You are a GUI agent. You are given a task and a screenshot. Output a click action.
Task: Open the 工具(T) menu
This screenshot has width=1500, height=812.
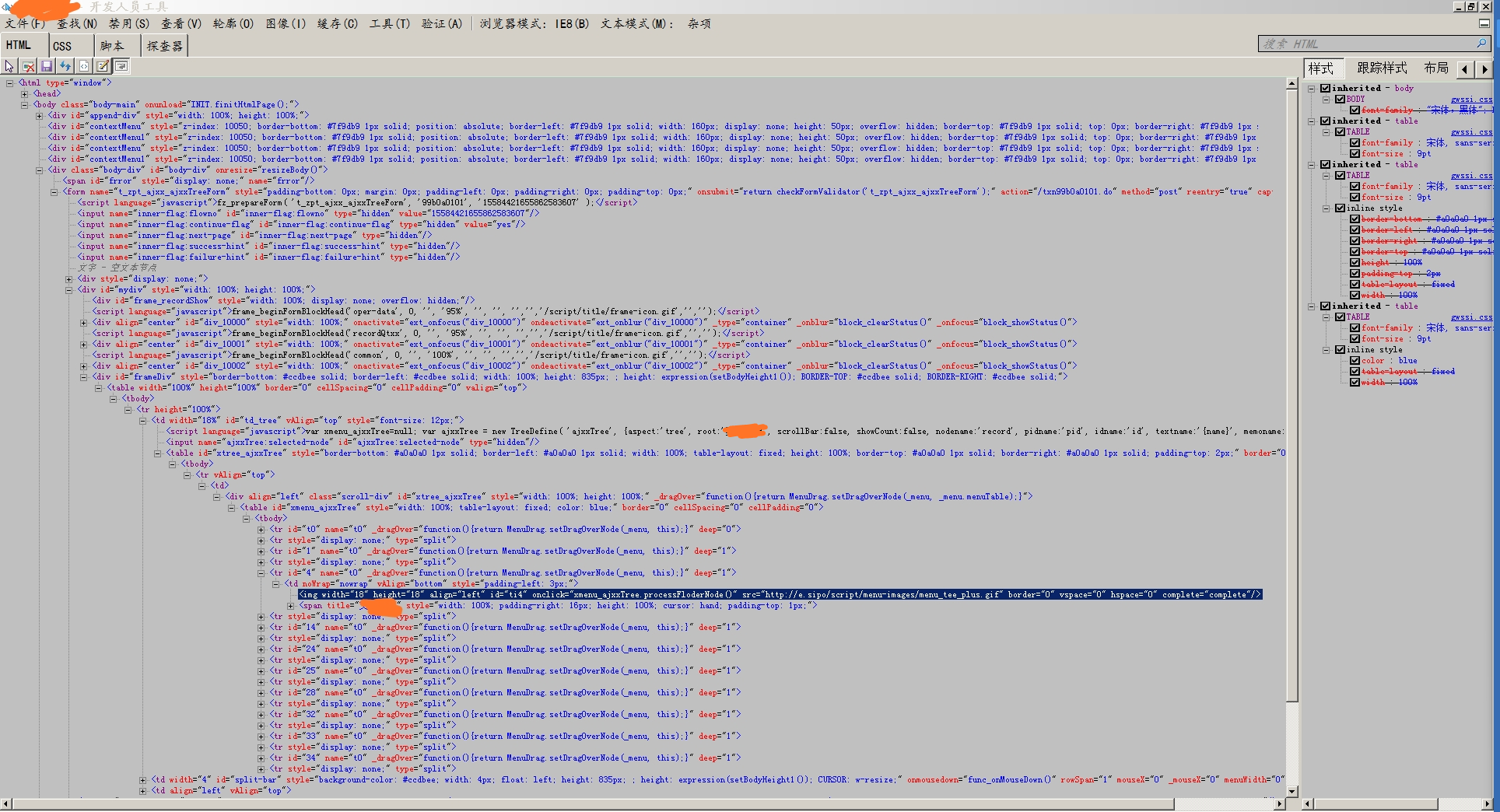click(390, 24)
